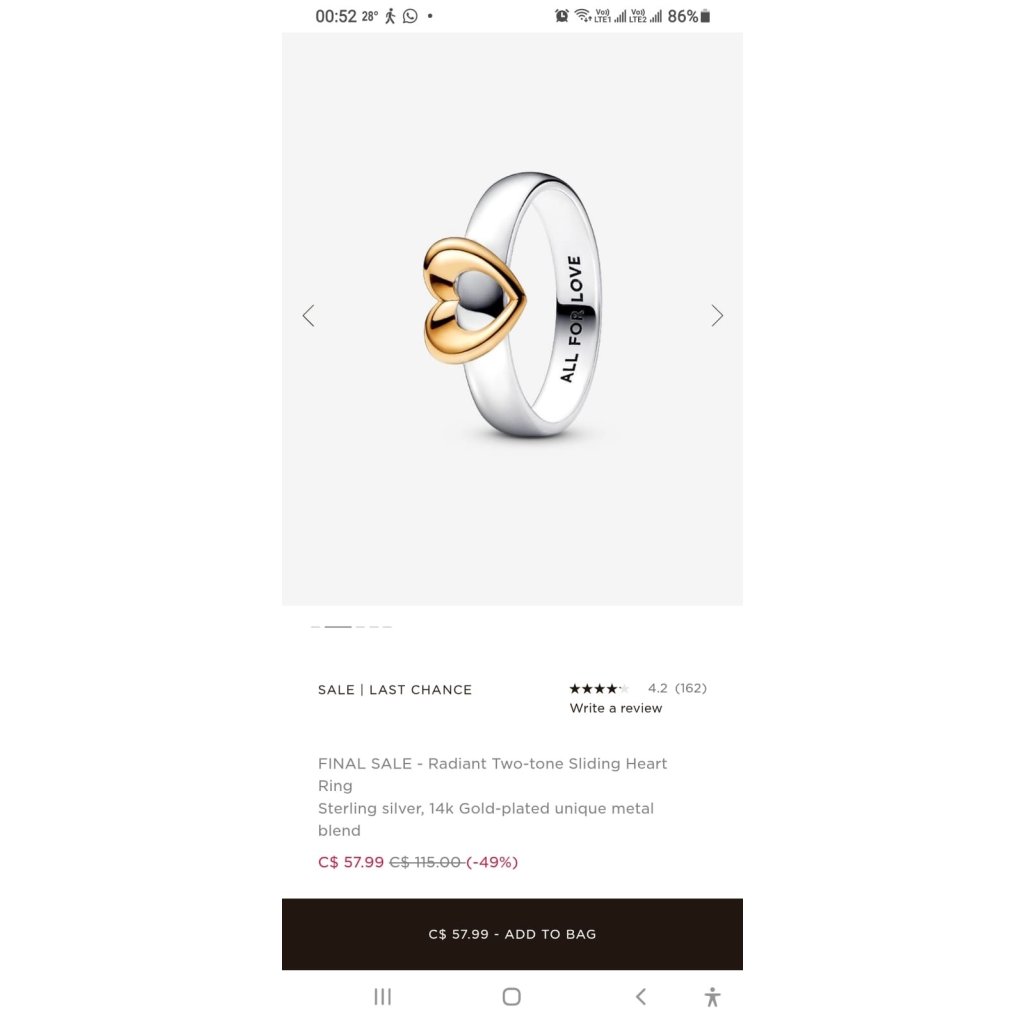The image size is (1024, 1024).
Task: Tap the battery icon showing 86%
Action: pos(705,16)
